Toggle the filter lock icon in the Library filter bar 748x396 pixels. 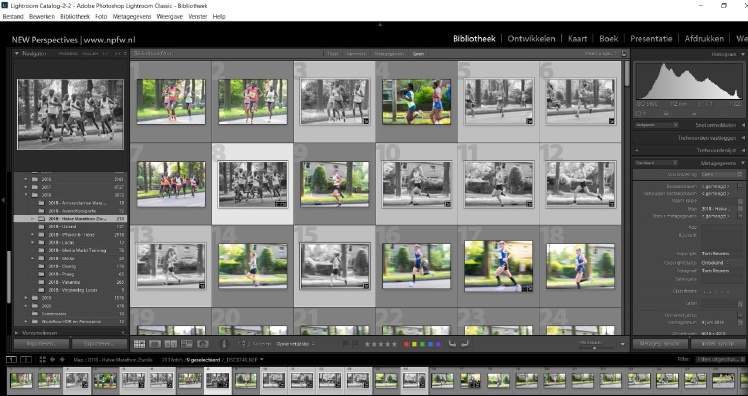624,53
